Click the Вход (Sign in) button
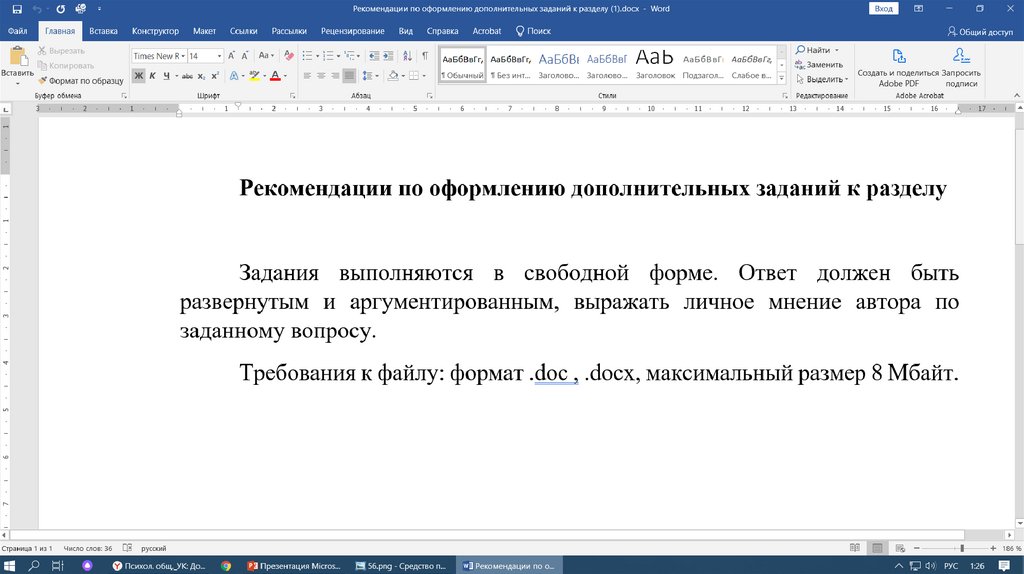The image size is (1024, 574). coord(883,8)
